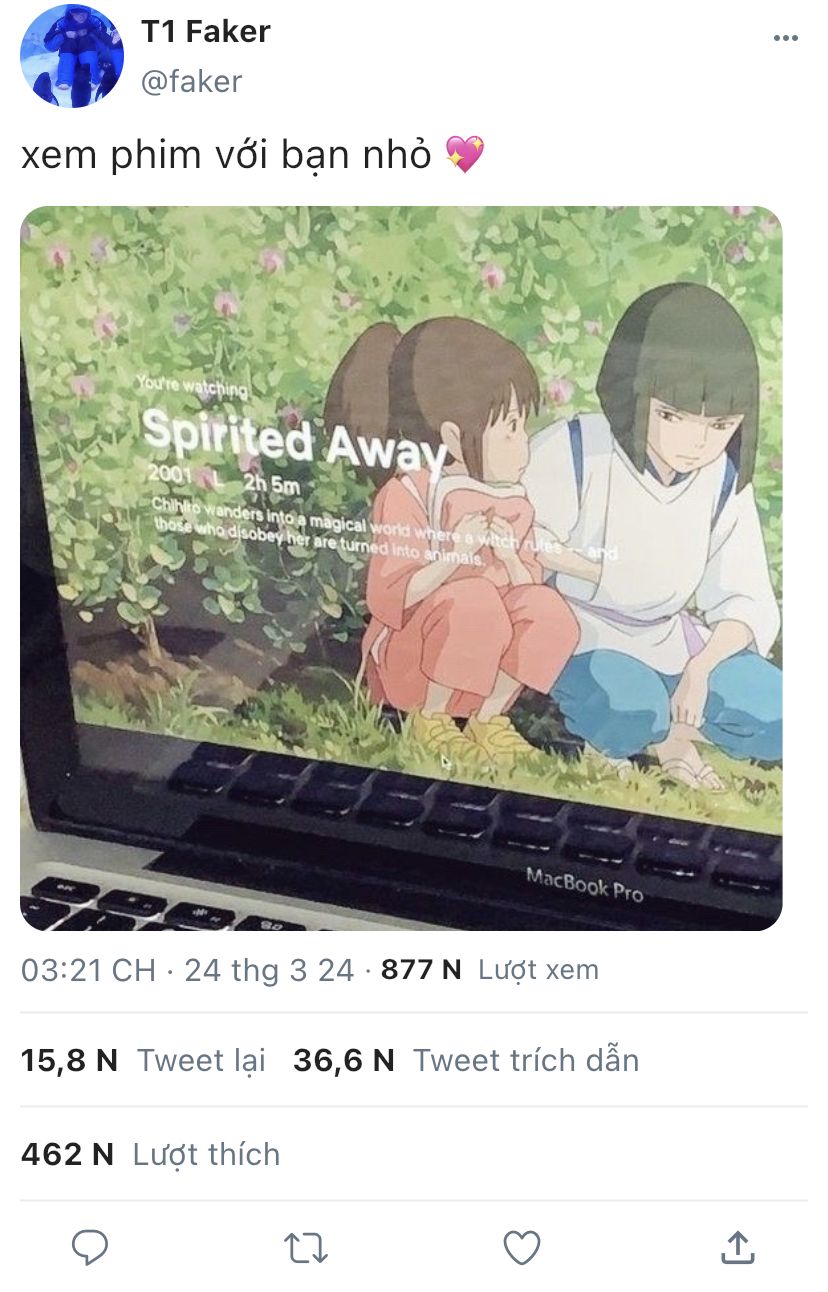Toggle the heart like icon
The height and width of the screenshot is (1292, 828).
[521, 1247]
